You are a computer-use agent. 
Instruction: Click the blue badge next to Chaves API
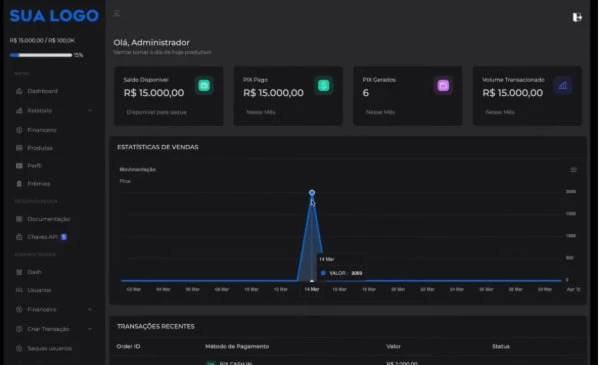click(x=64, y=237)
